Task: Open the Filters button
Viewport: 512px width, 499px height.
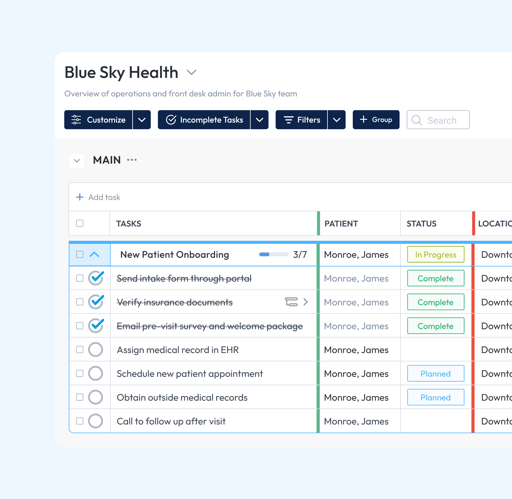Action: tap(301, 120)
